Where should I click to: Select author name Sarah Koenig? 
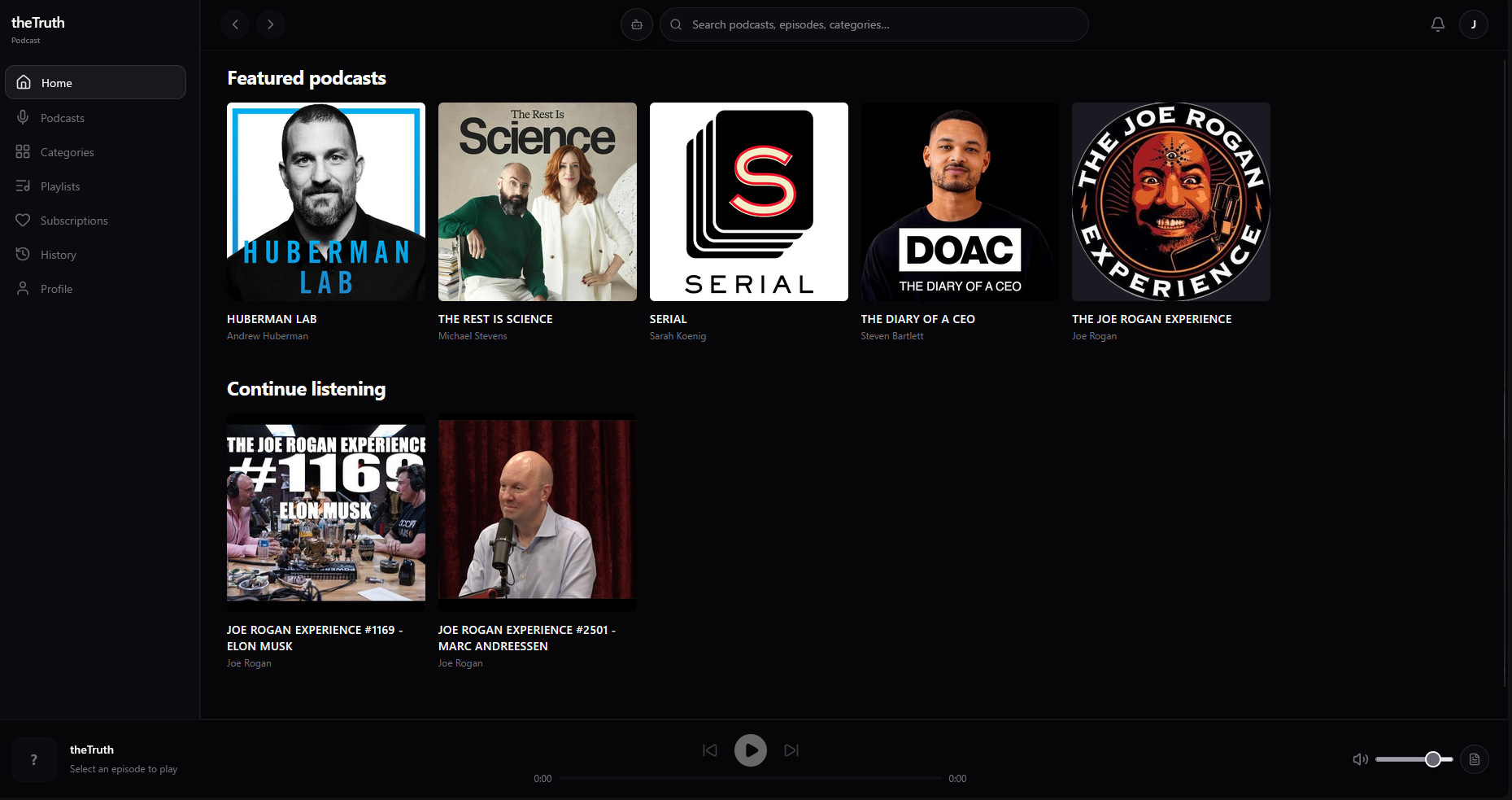pos(678,336)
